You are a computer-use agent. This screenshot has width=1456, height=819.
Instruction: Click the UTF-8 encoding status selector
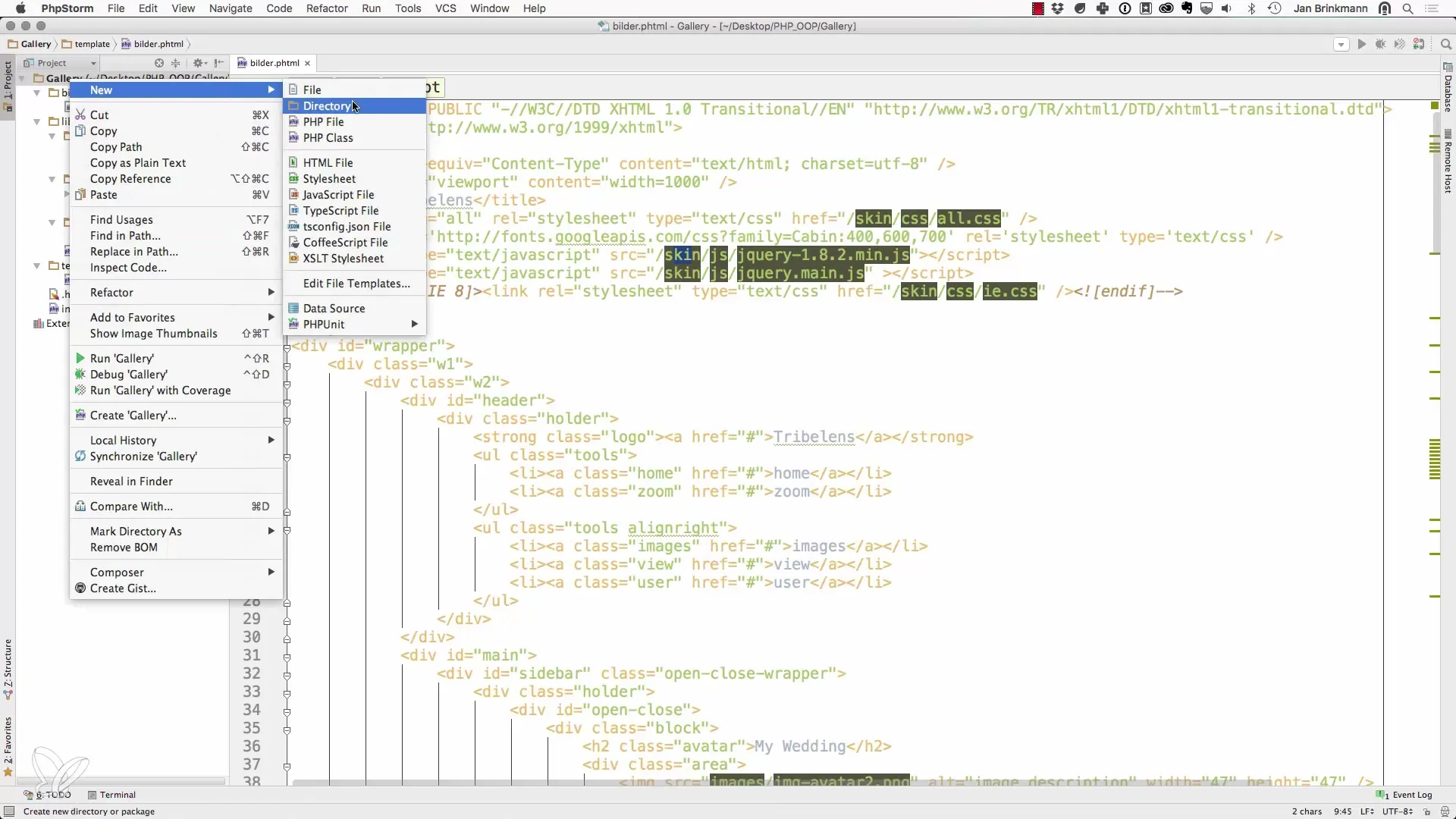[x=1396, y=811]
